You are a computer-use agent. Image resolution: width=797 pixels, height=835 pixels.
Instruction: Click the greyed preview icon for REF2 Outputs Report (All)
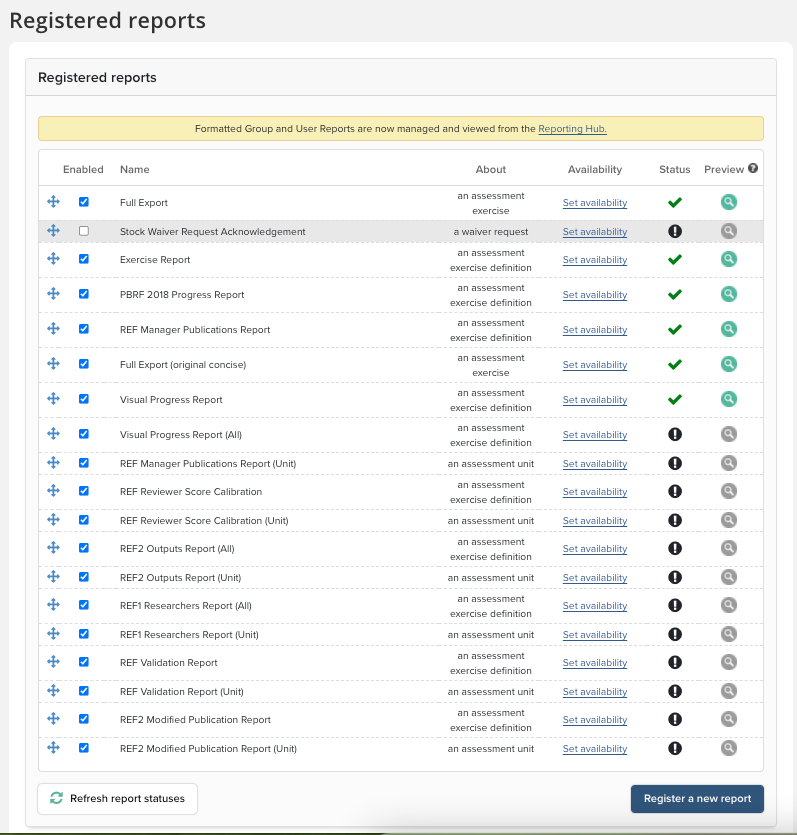coord(729,548)
